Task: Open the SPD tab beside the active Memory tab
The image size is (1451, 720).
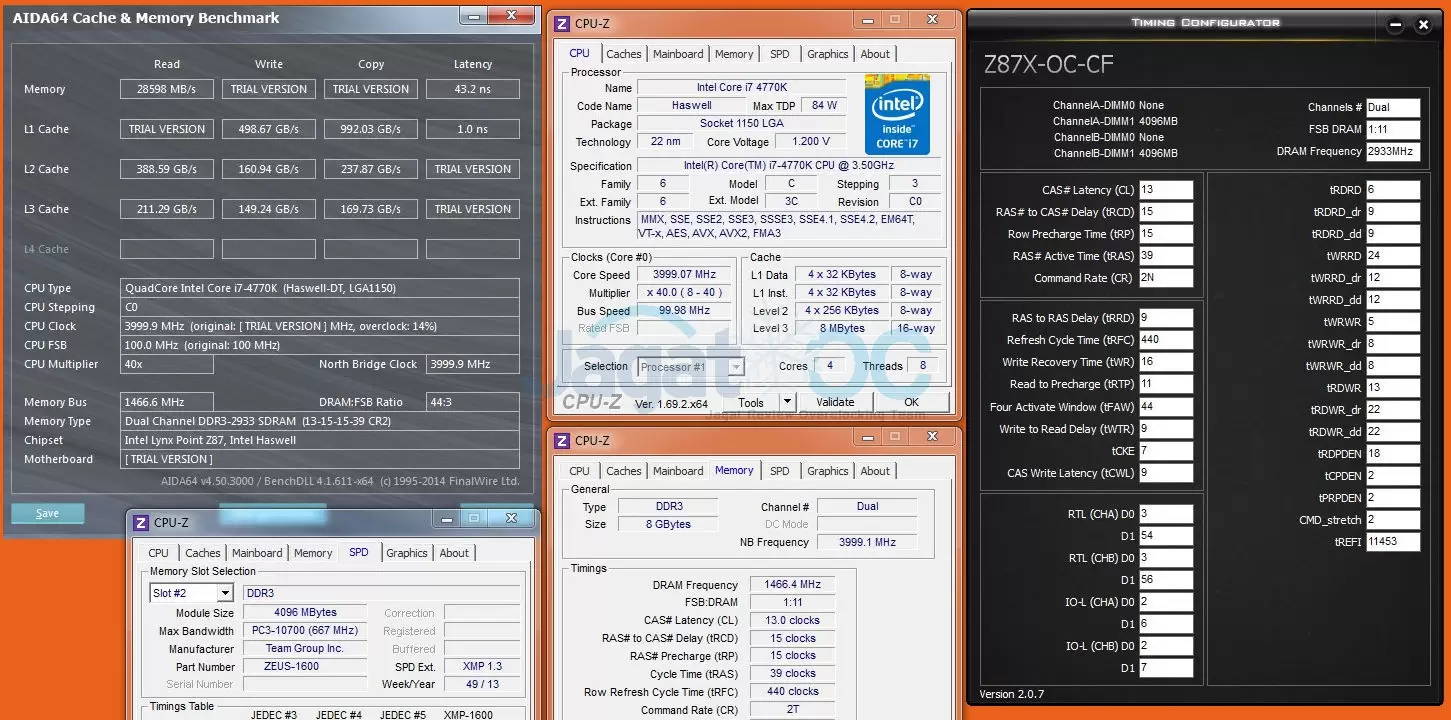Action: point(780,471)
